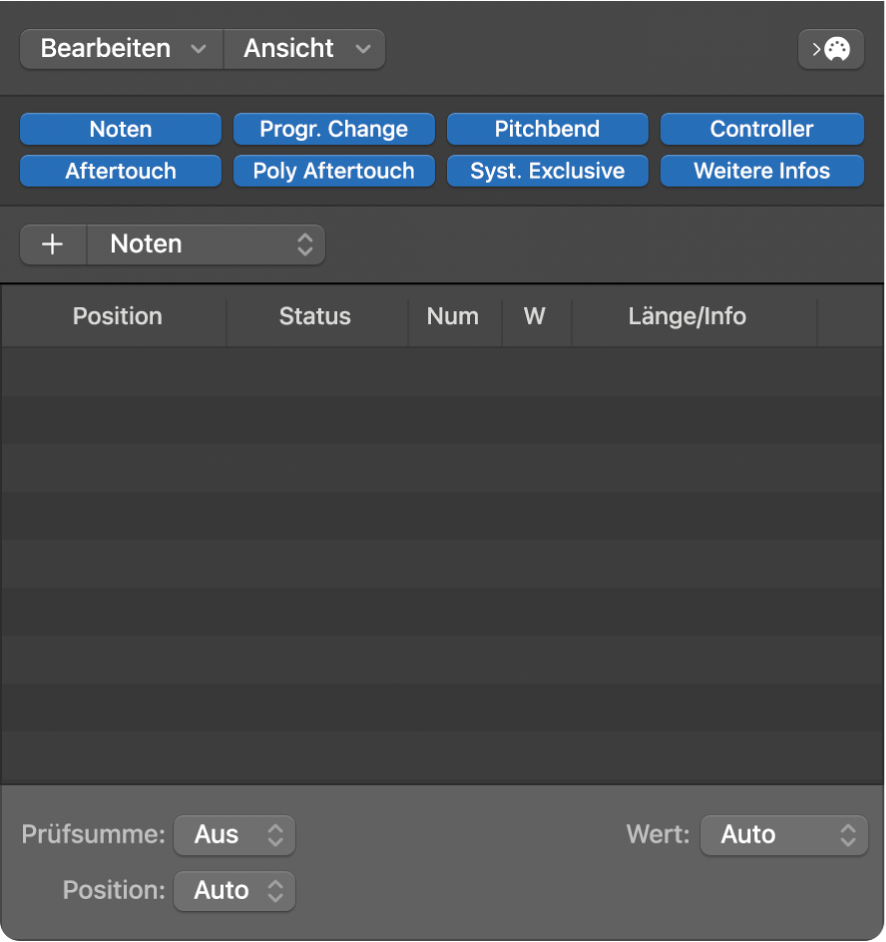Disable the Aftertouch event filter
This screenshot has height=942, width=886.
(120, 171)
